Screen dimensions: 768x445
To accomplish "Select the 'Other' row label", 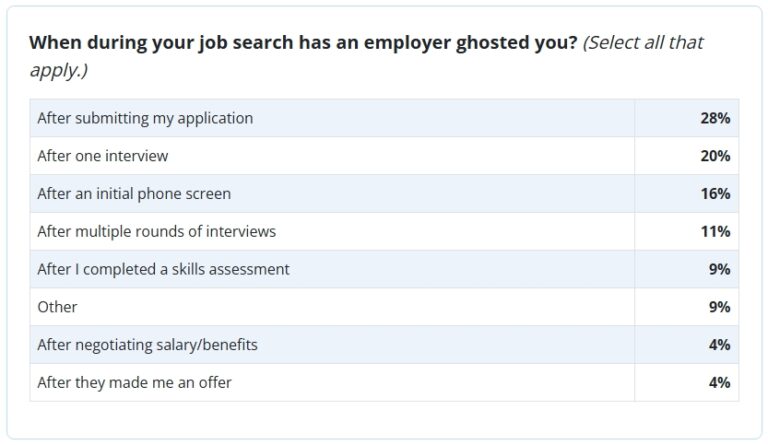I will tap(57, 307).
